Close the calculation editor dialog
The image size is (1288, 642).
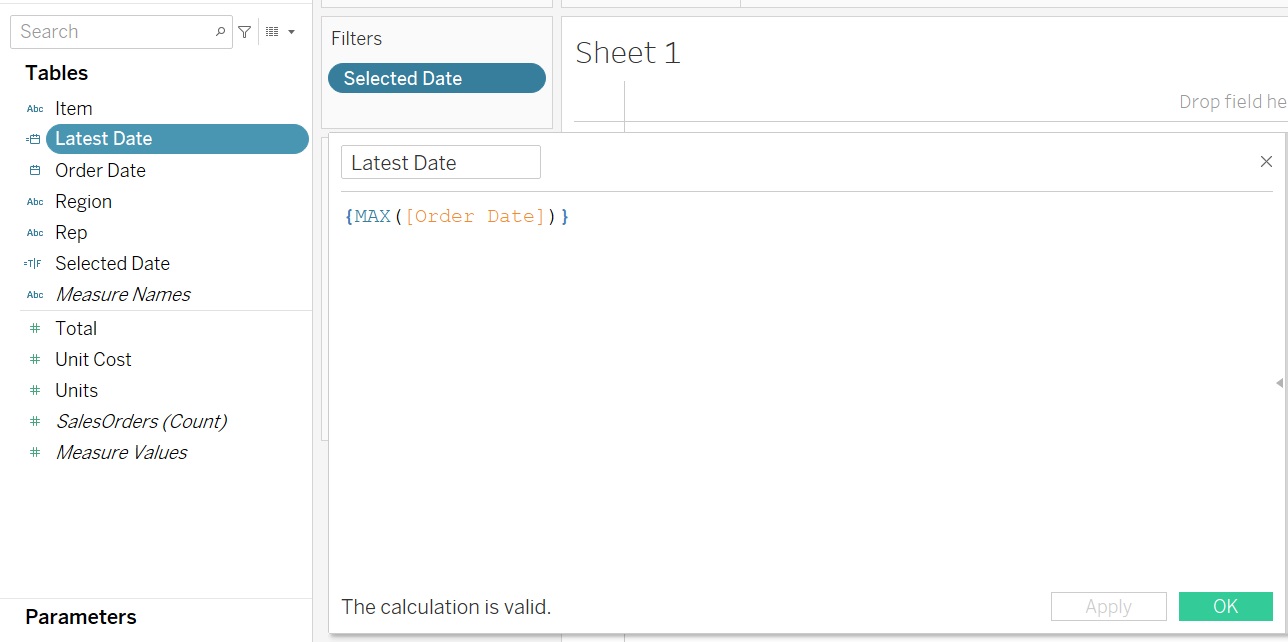1266,162
